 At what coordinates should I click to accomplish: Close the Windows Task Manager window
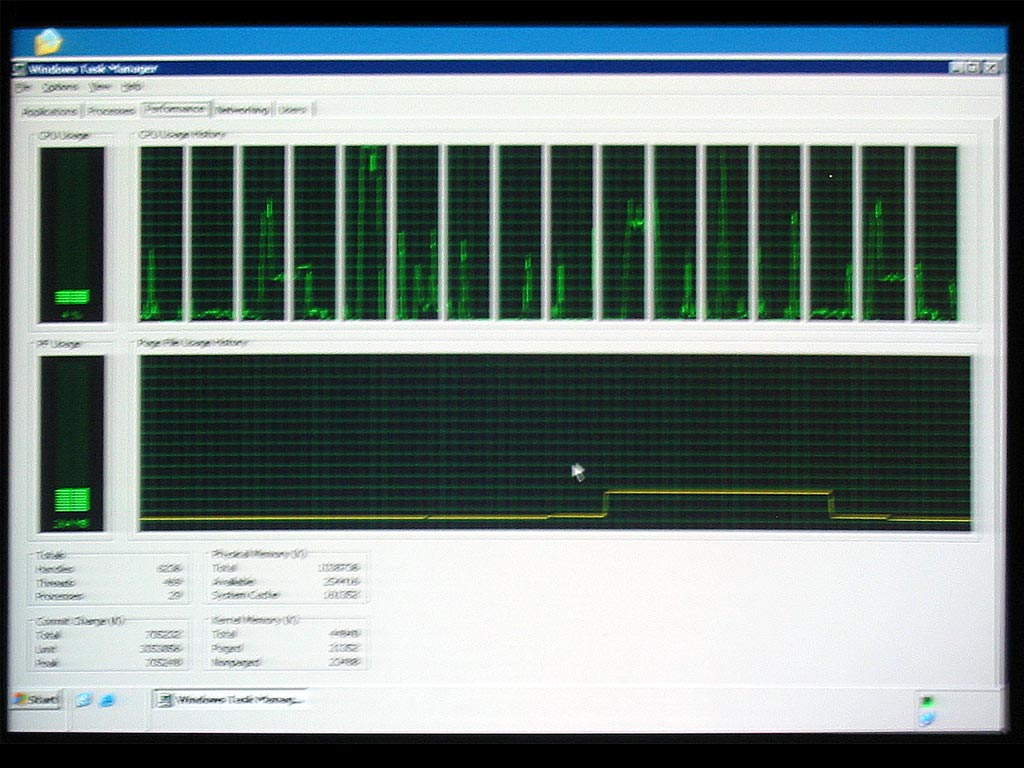[991, 67]
